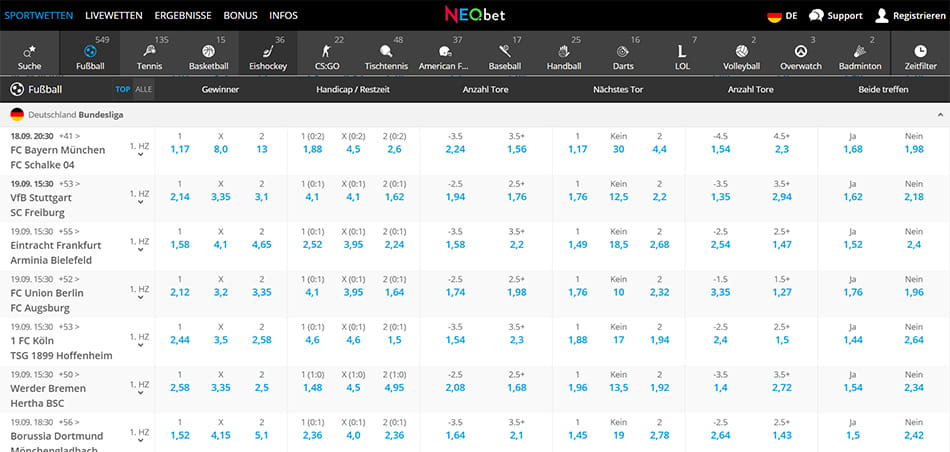Open the Zeitfilter clock icon

point(920,51)
